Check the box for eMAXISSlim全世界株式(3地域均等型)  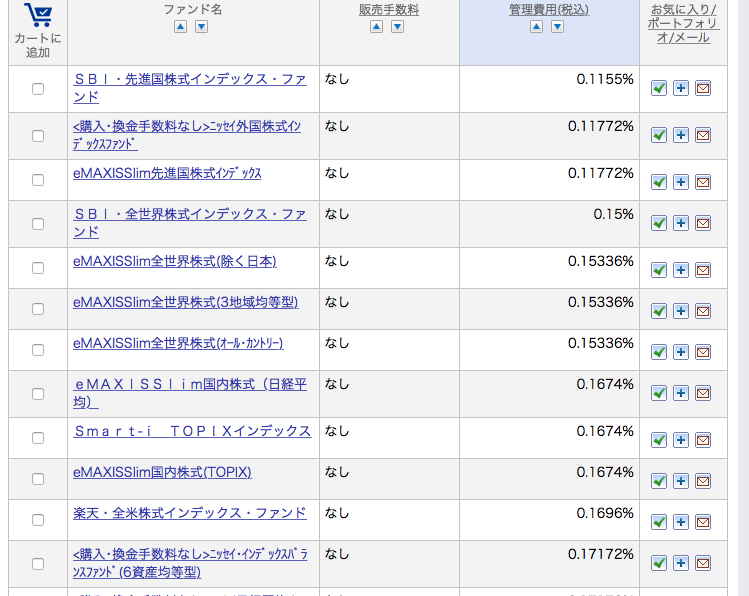[38, 309]
